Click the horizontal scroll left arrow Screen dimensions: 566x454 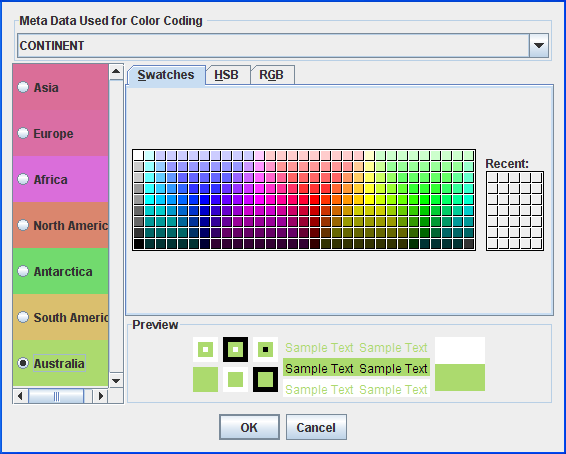tap(20, 396)
